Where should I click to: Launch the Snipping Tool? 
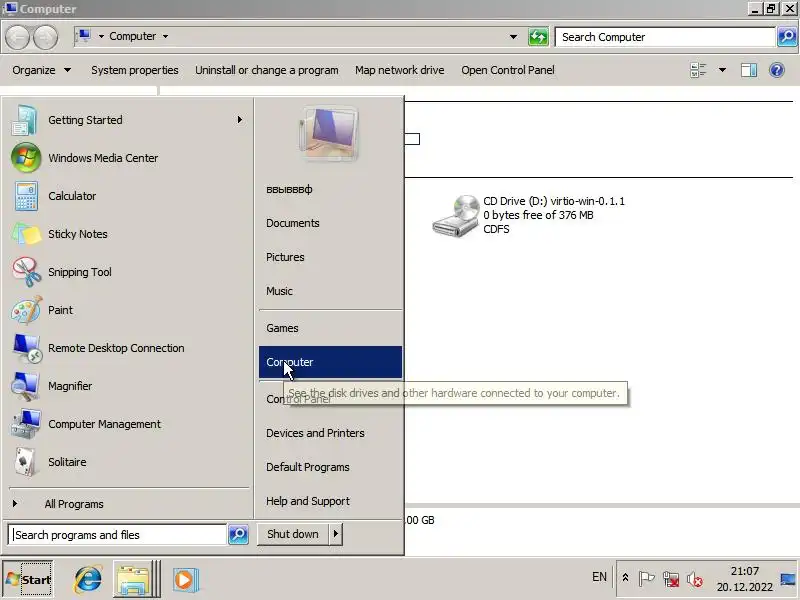[x=128, y=272]
